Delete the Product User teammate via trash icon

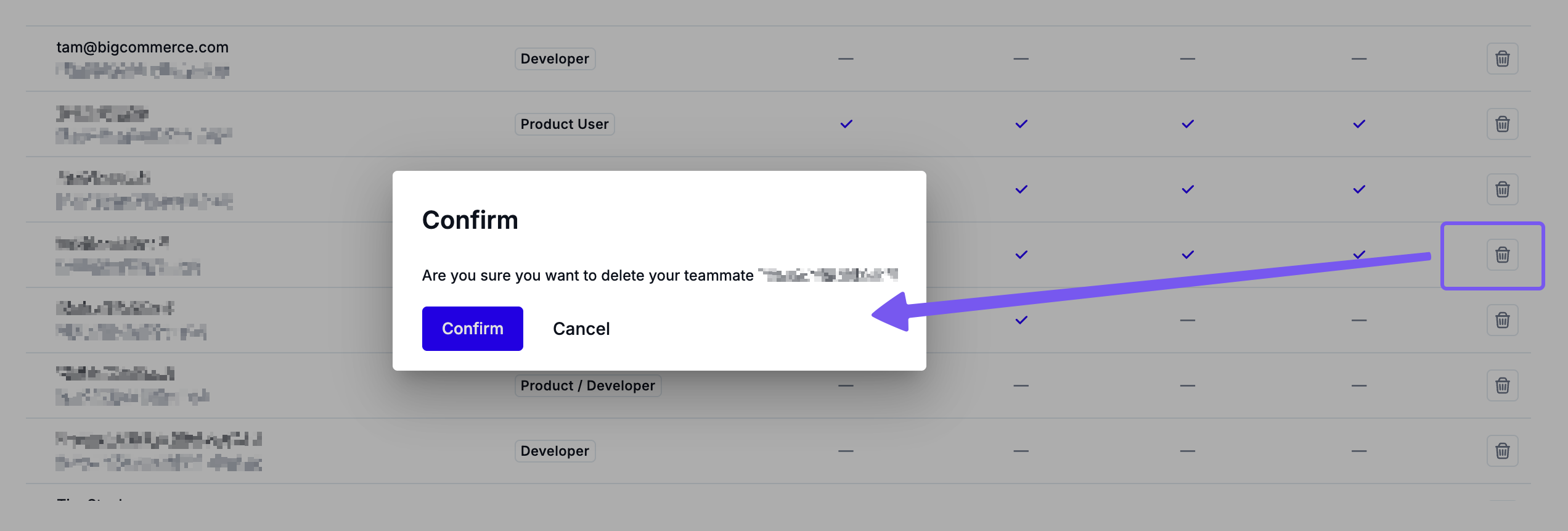click(x=1502, y=124)
